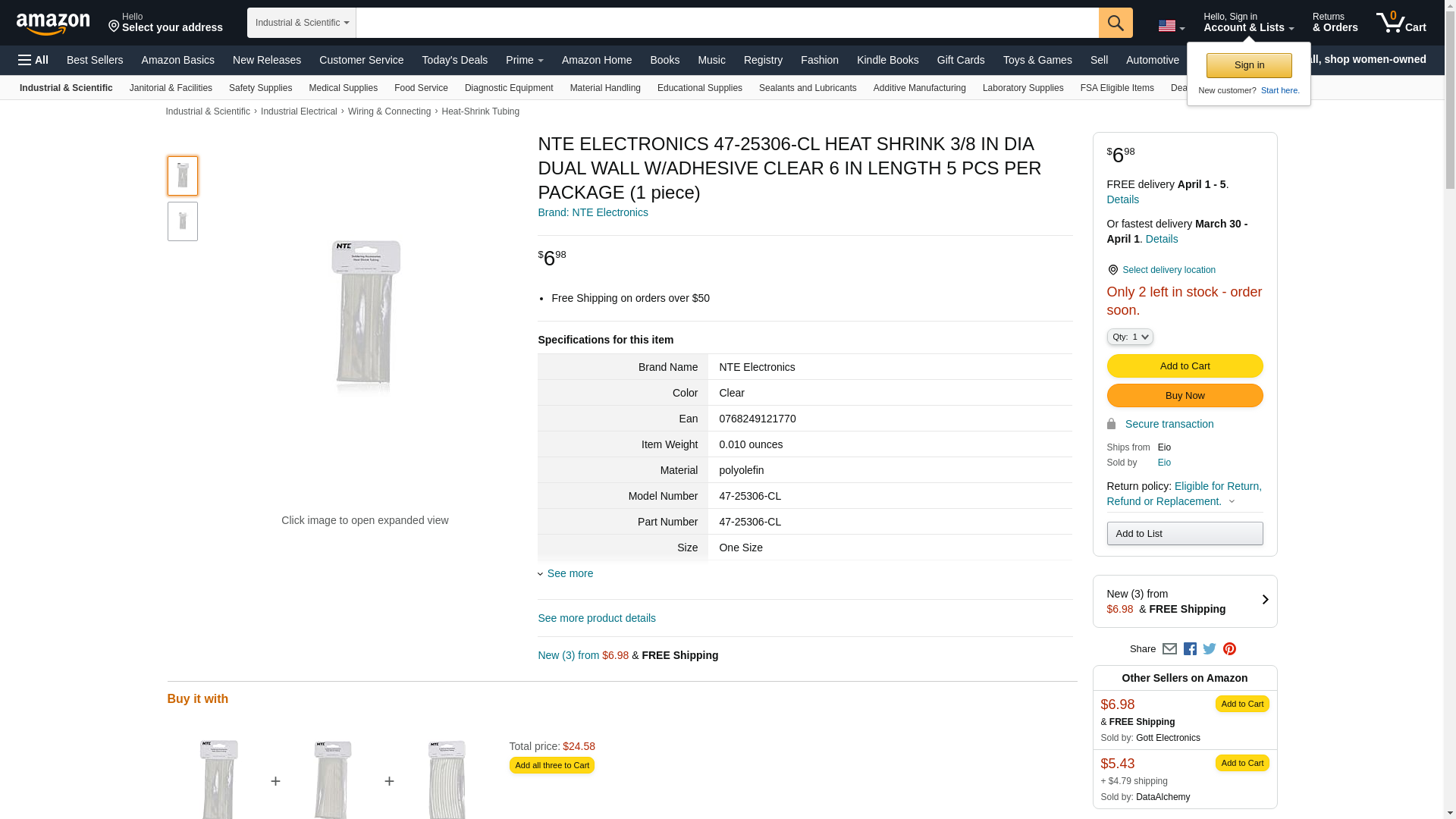Share via Facebook icon
Image resolution: width=1456 pixels, height=819 pixels.
click(1190, 649)
